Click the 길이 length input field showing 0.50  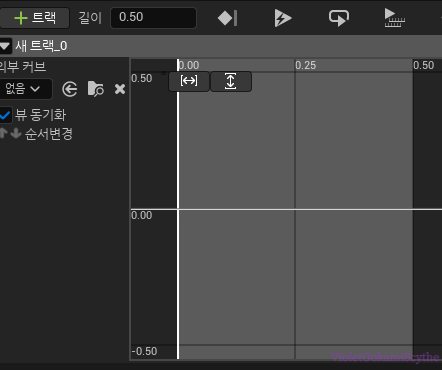pos(153,18)
